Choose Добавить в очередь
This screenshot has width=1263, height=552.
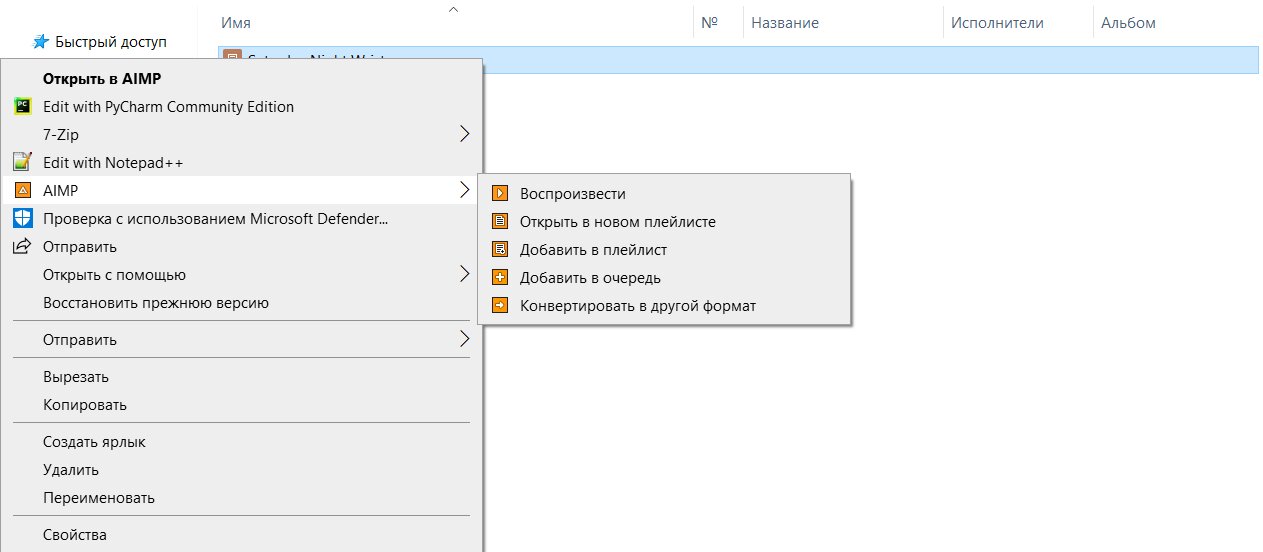[x=665, y=278]
